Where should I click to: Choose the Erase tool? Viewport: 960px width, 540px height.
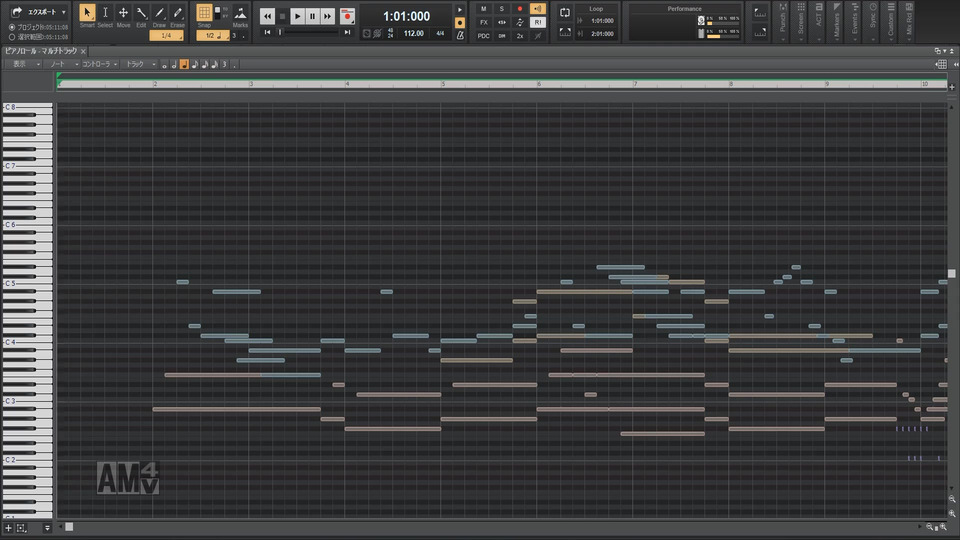pyautogui.click(x=177, y=14)
